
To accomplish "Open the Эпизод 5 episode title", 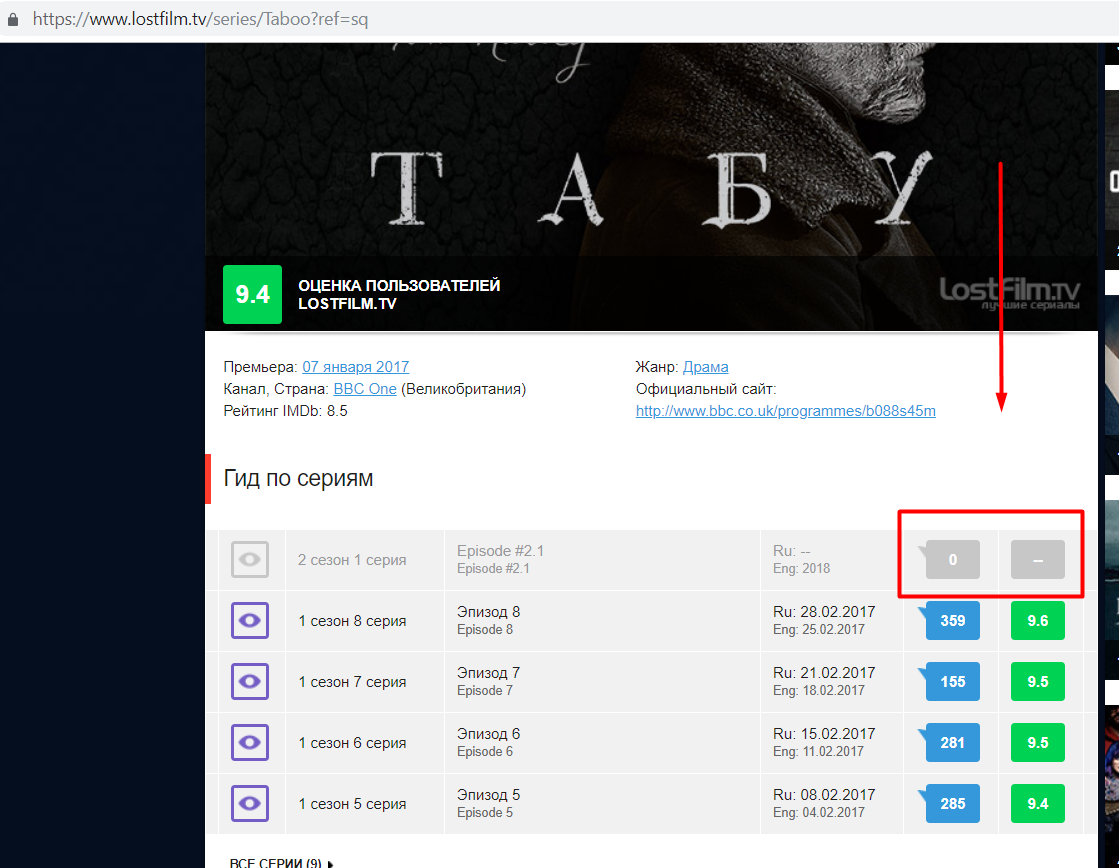I will [x=488, y=795].
